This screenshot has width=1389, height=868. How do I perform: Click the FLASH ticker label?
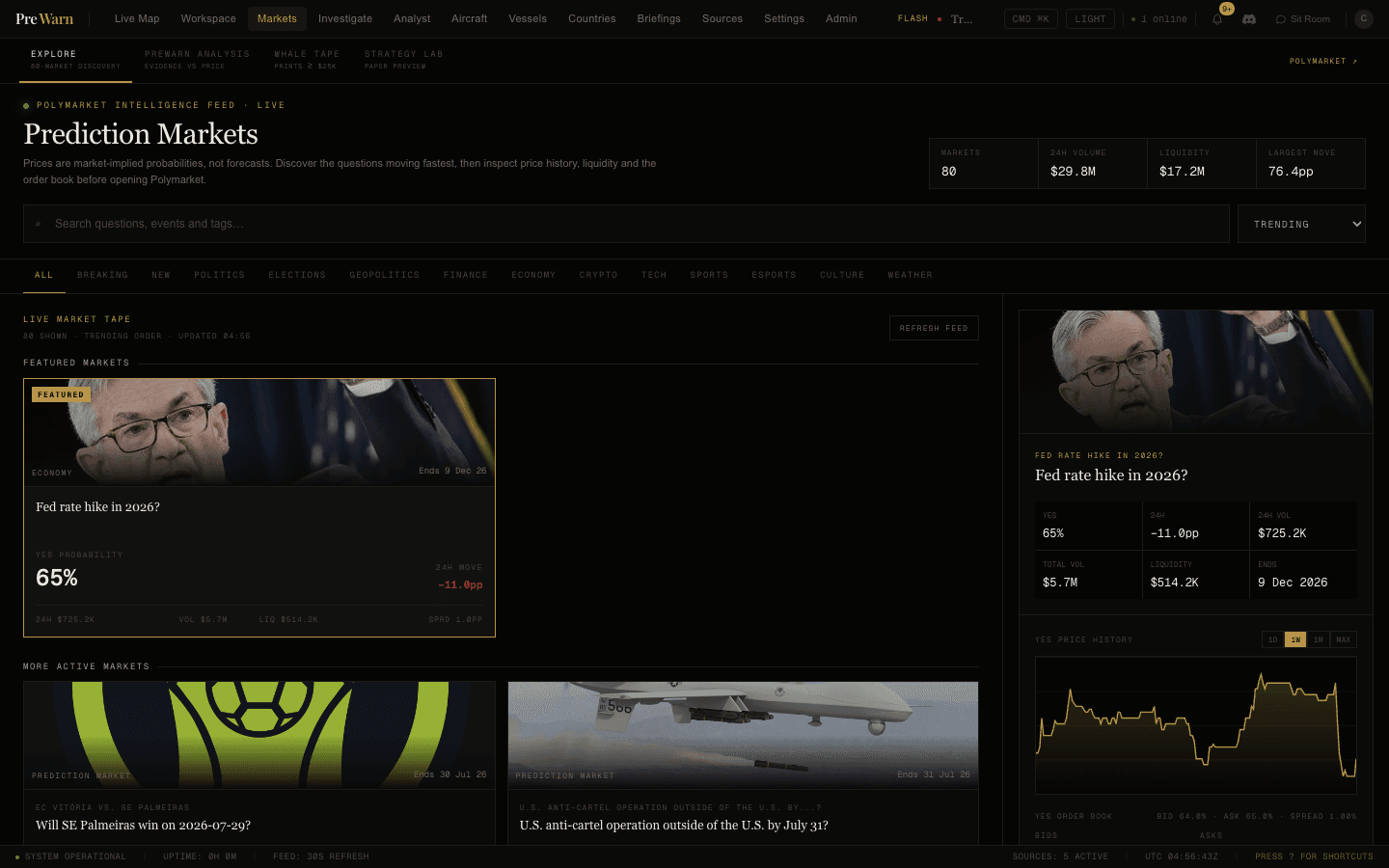(912, 18)
